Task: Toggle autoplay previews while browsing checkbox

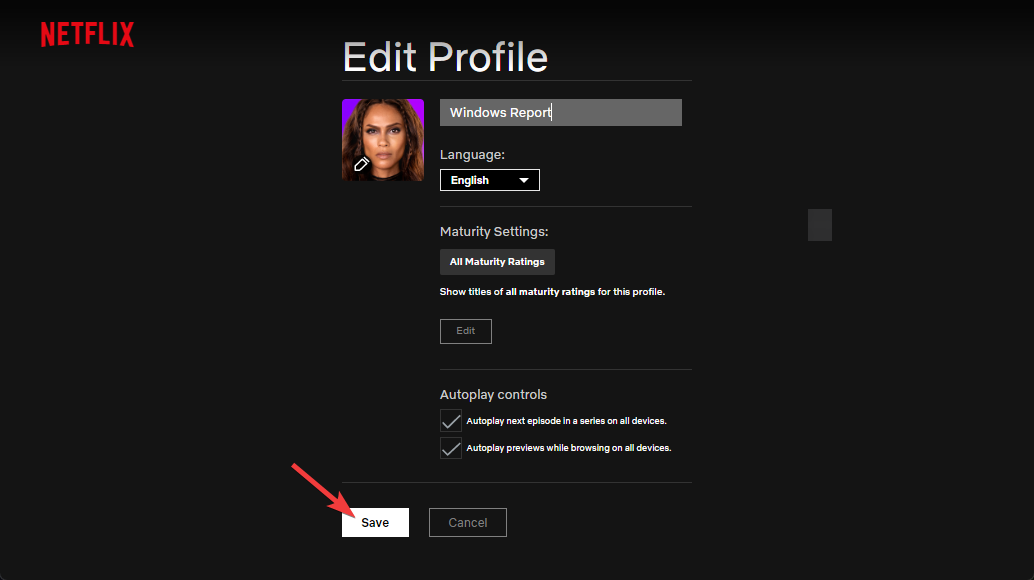Action: [451, 448]
